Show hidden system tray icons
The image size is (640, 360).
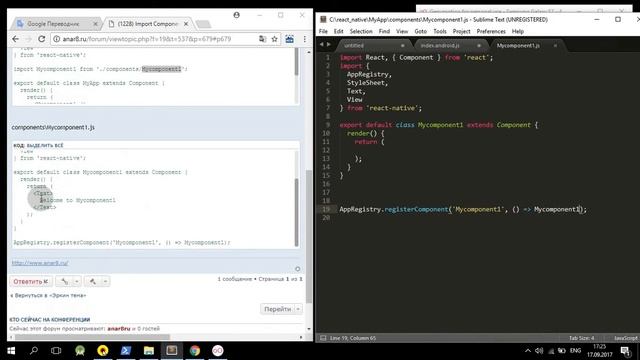coord(527,351)
